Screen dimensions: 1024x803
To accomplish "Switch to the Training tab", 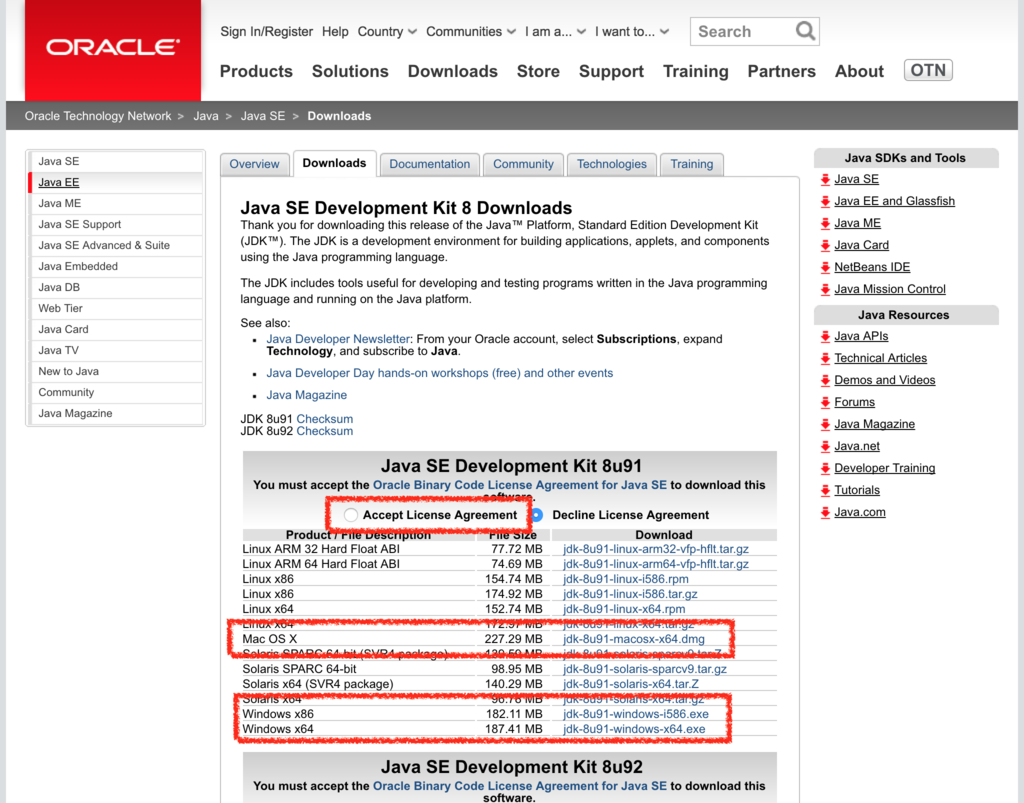I will 692,164.
